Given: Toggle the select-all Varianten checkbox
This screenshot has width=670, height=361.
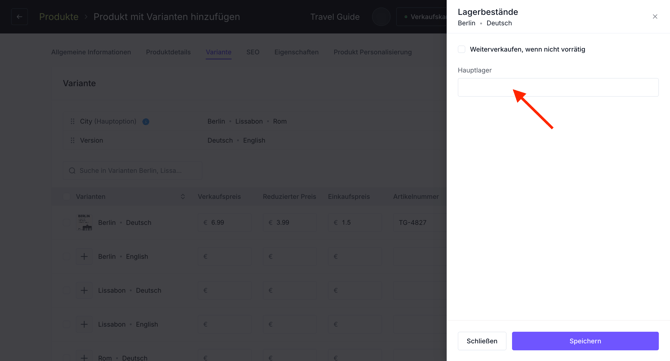Looking at the screenshot, I should 66,197.
